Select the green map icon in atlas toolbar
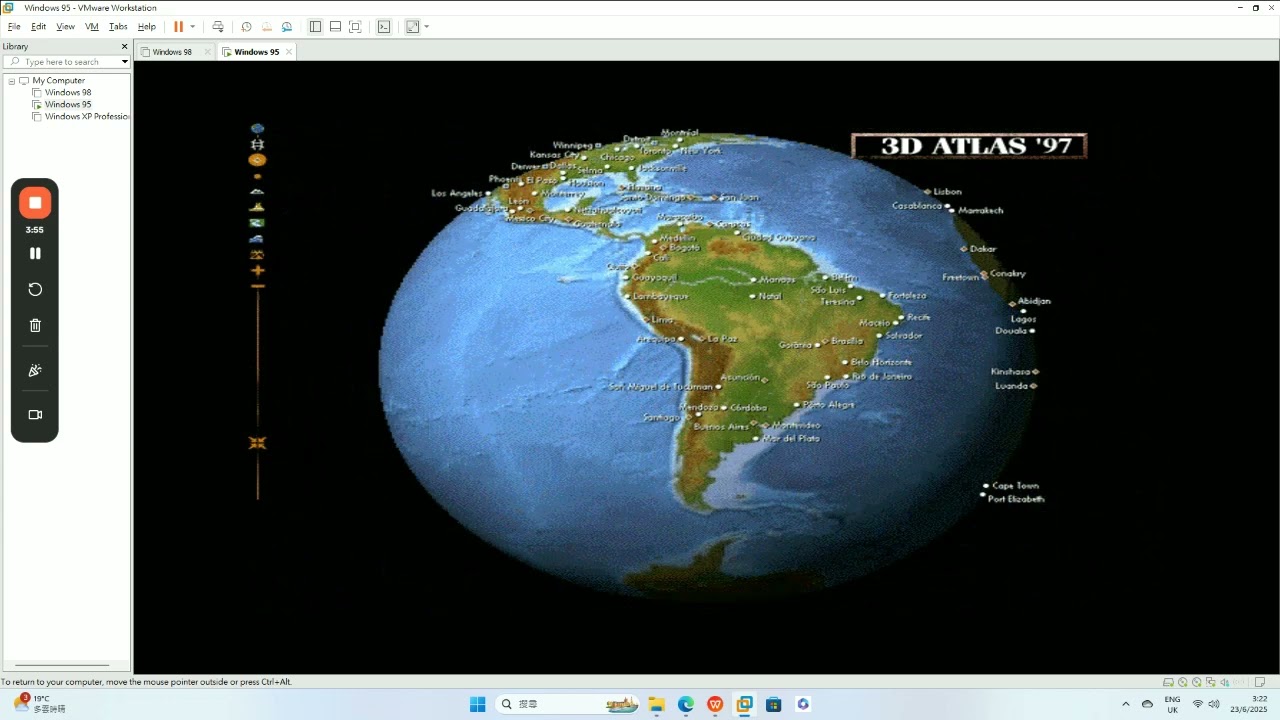Viewport: 1280px width, 720px height. 258,223
